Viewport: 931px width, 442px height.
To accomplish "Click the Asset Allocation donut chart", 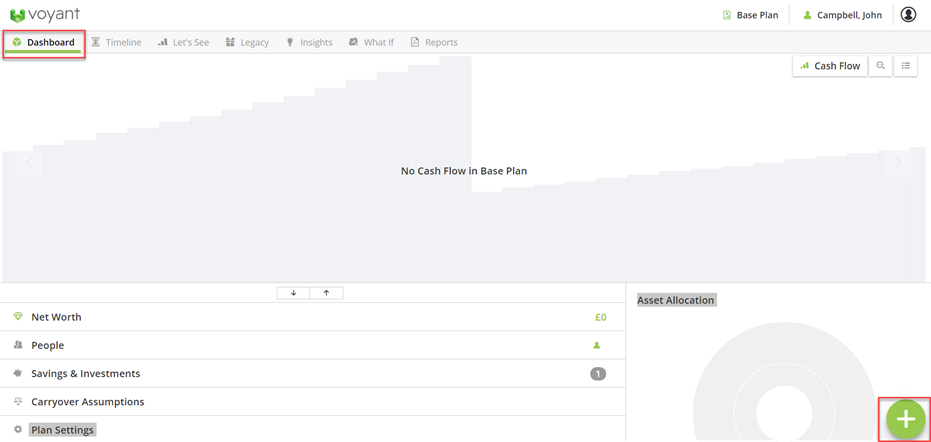I will point(784,383).
